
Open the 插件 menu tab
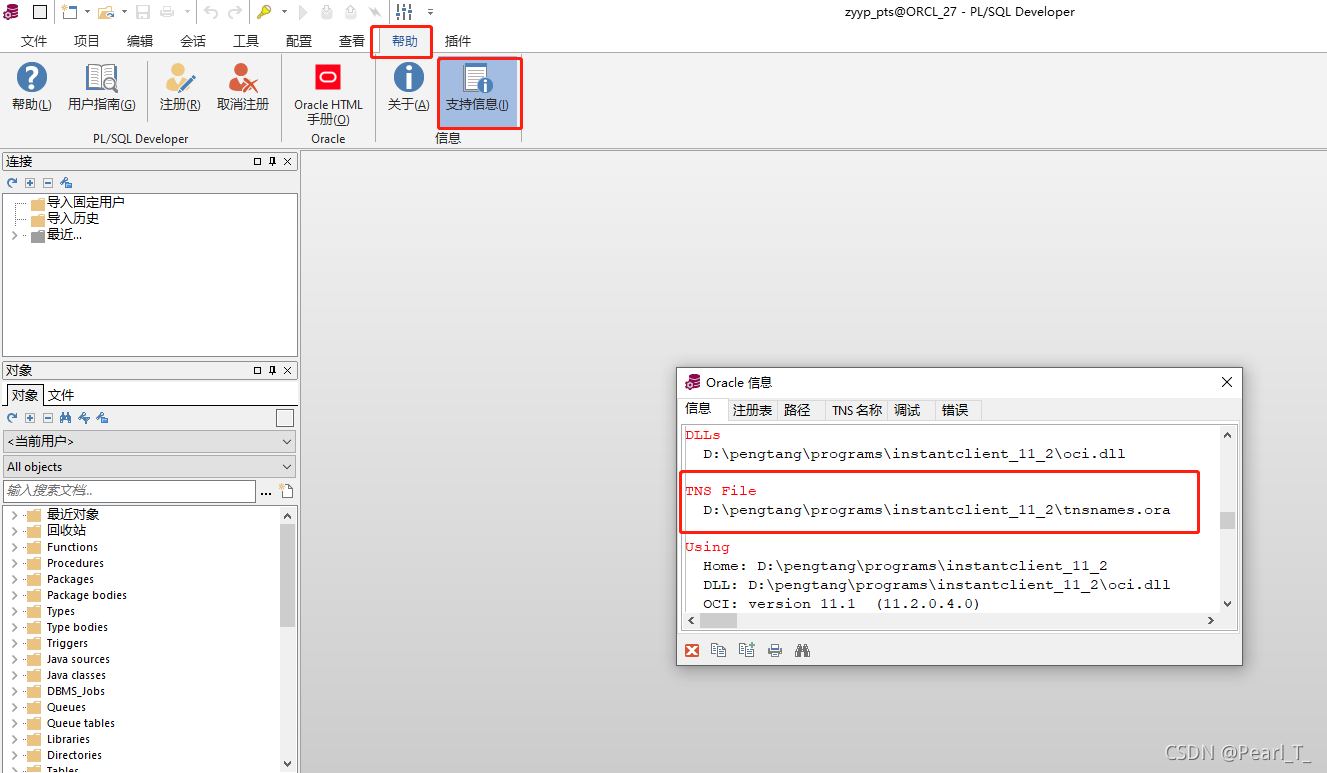[x=458, y=41]
